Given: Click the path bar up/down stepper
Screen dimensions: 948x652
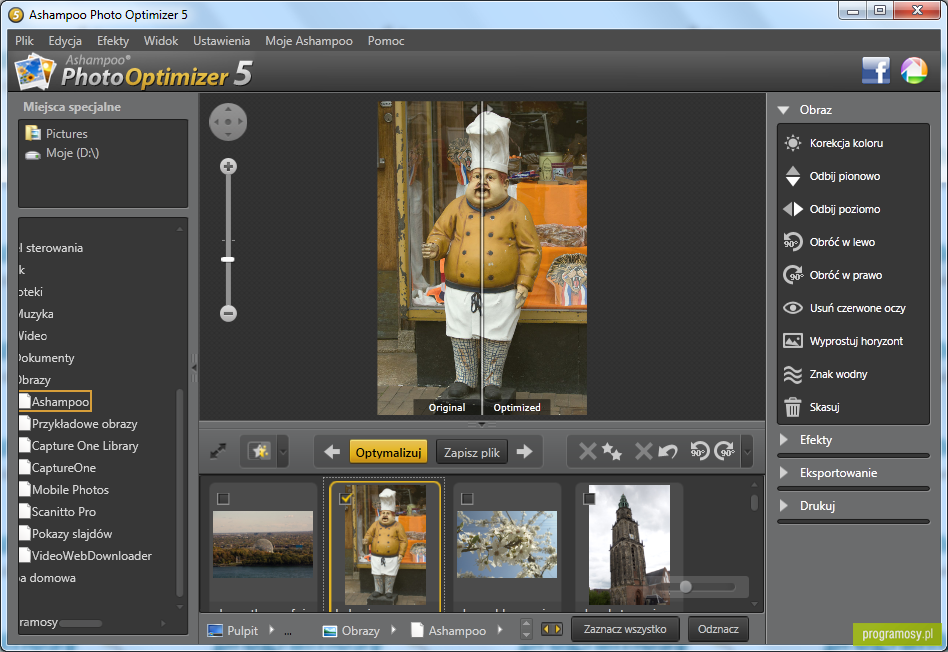Looking at the screenshot, I should pyautogui.click(x=526, y=629).
